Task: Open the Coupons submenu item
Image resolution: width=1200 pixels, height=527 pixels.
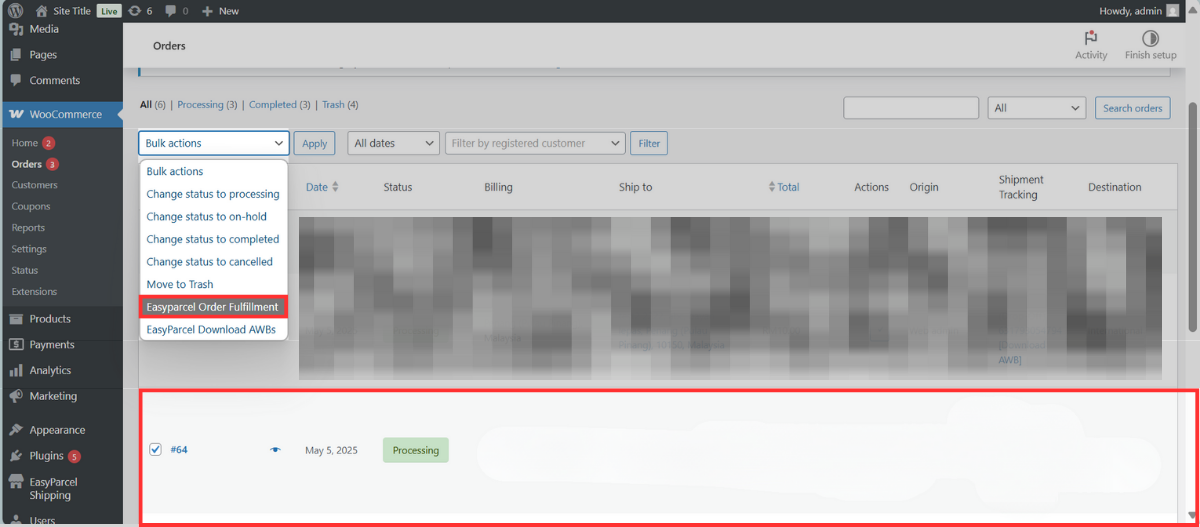Action: 31,207
